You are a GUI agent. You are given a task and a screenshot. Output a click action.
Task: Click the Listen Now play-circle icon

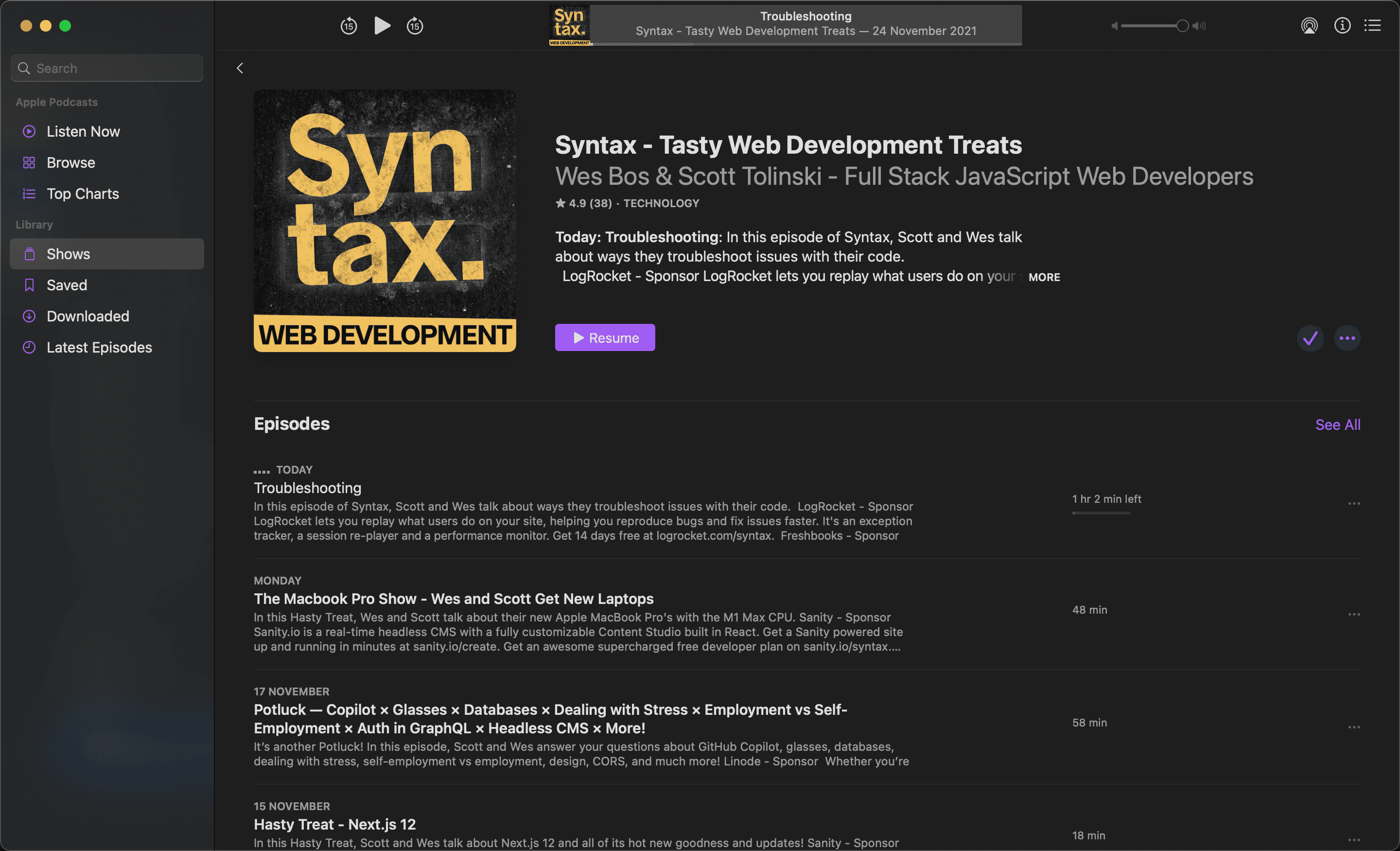click(29, 131)
